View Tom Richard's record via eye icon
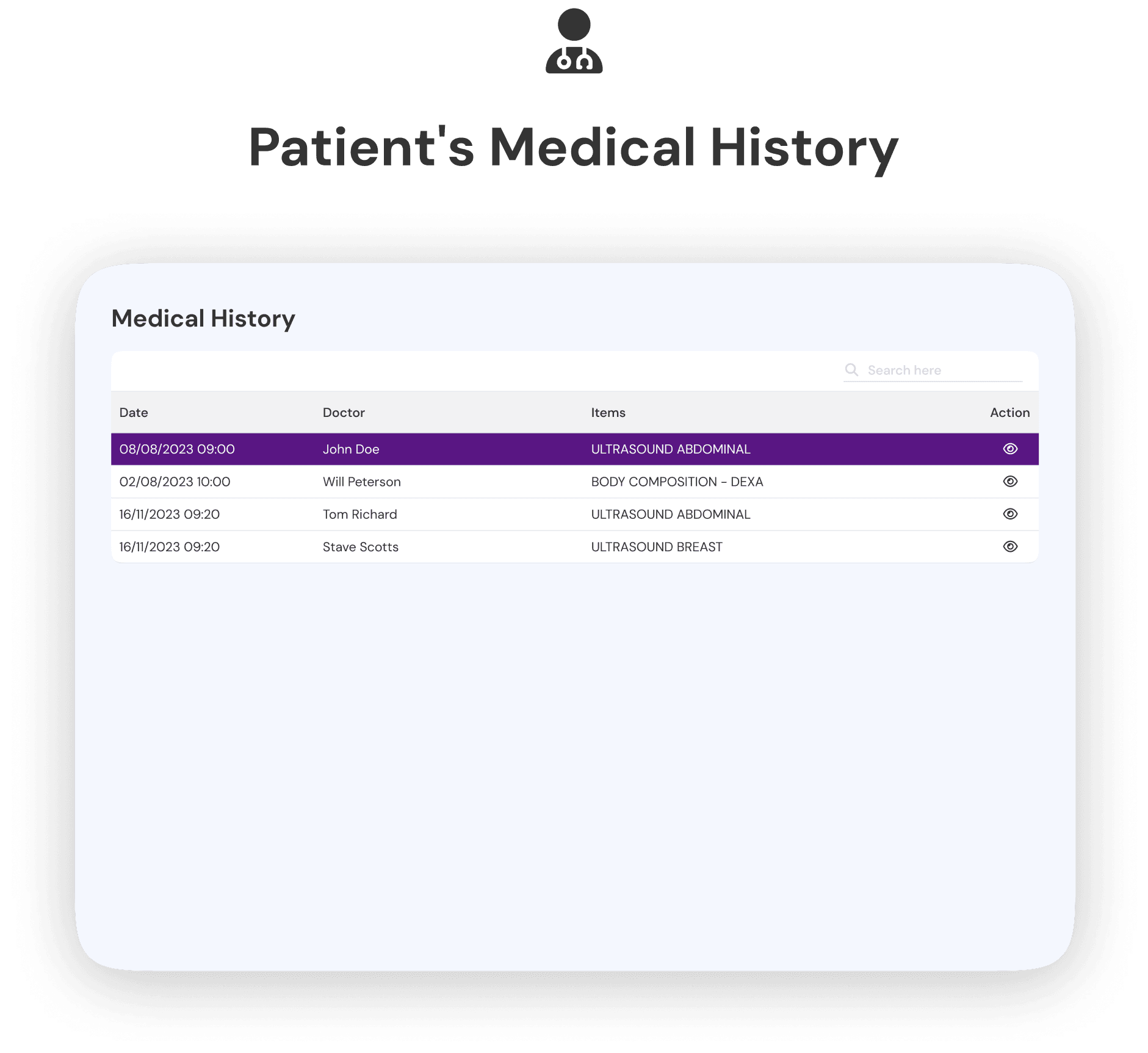Screen dimensions: 1148x1053 pyautogui.click(x=1010, y=514)
